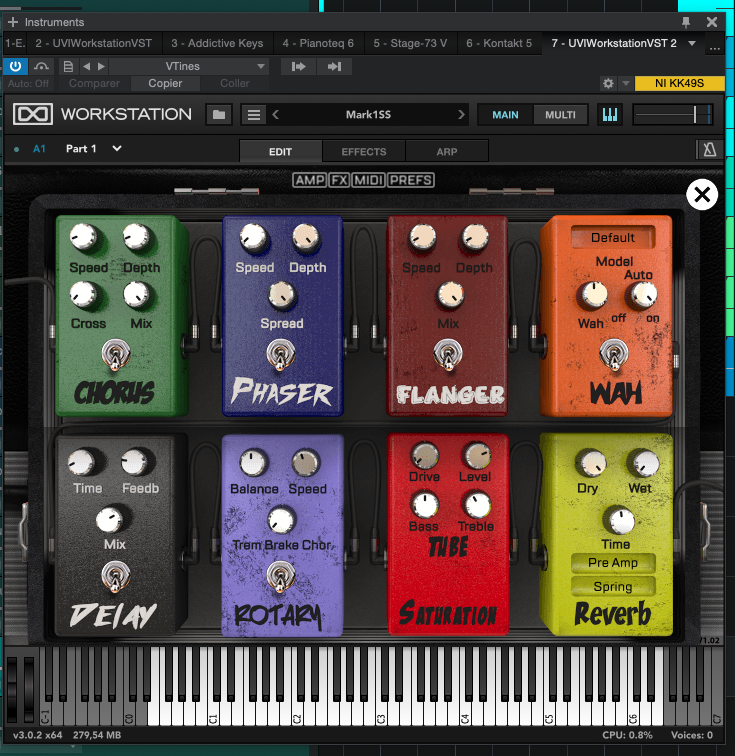Add a new instrument with plus icon

pos(13,22)
